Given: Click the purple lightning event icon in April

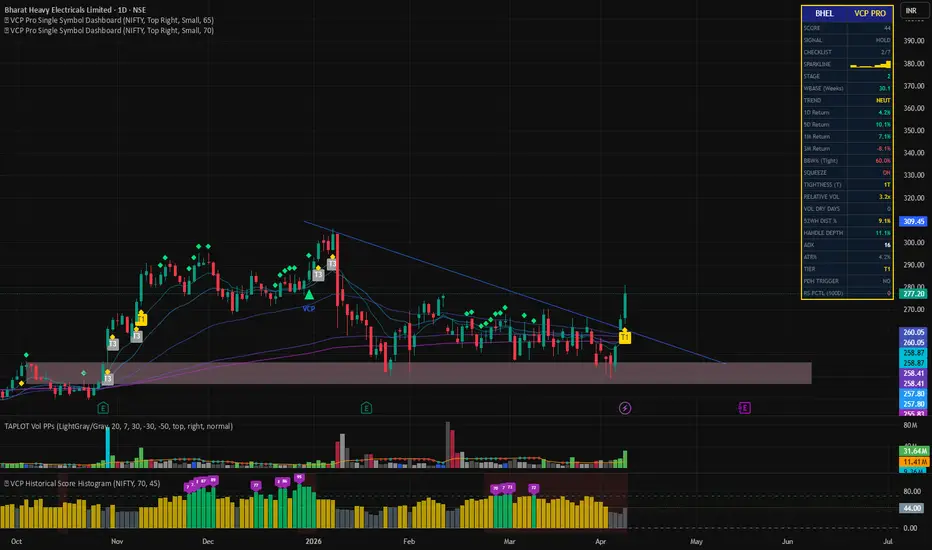Looking at the screenshot, I should click(x=625, y=408).
